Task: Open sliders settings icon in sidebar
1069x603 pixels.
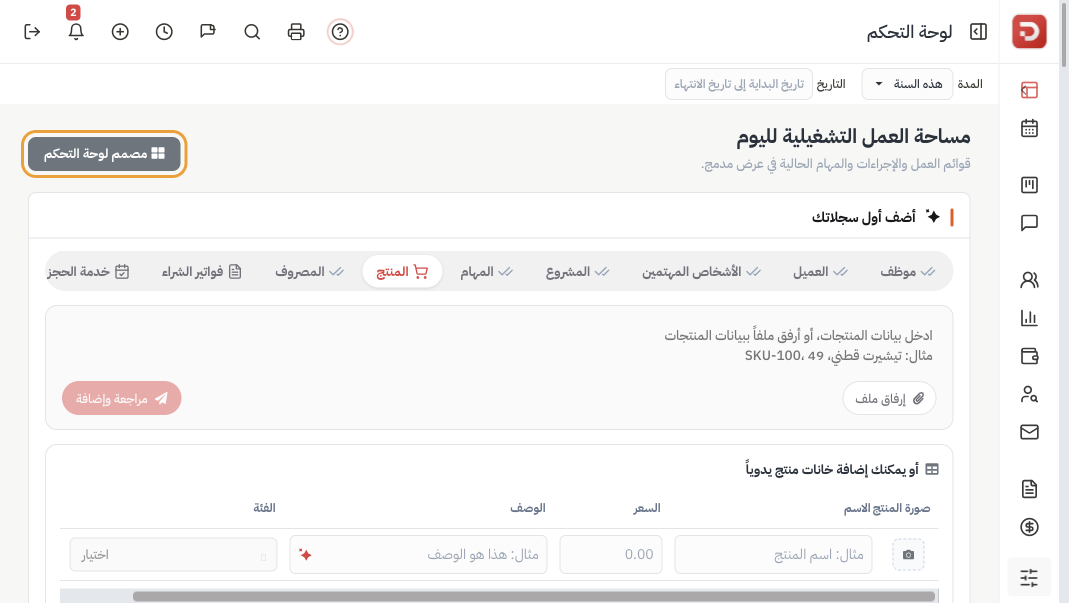Action: pyautogui.click(x=1029, y=578)
